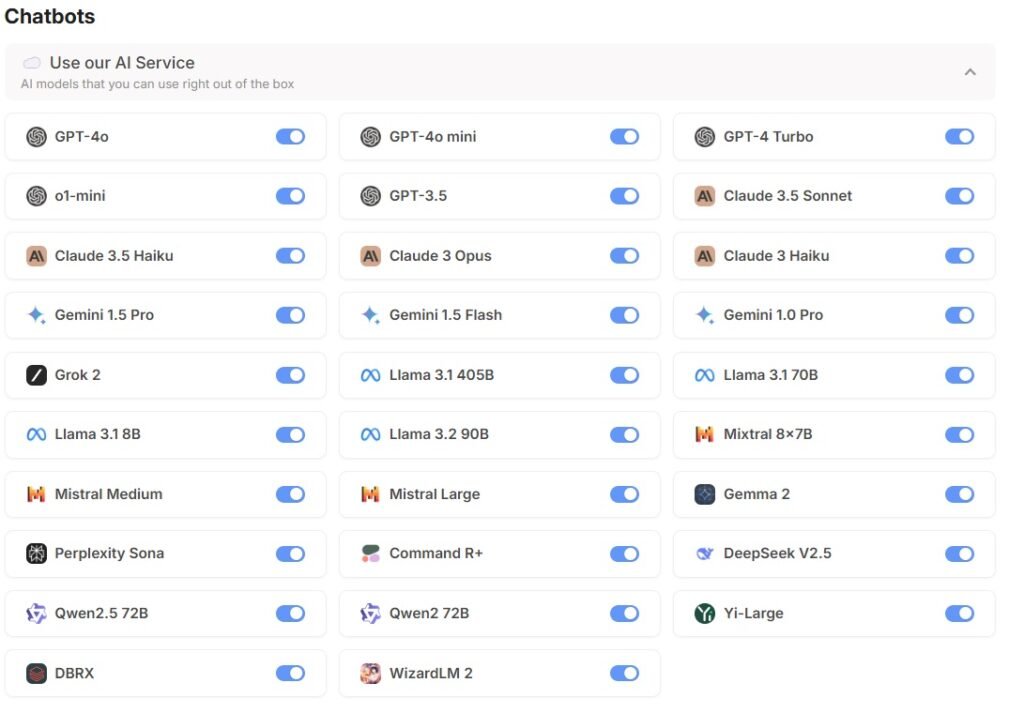This screenshot has height=713, width=1024.
Task: Click the OpenAI icon beside GPT-3.5
Action: [370, 196]
